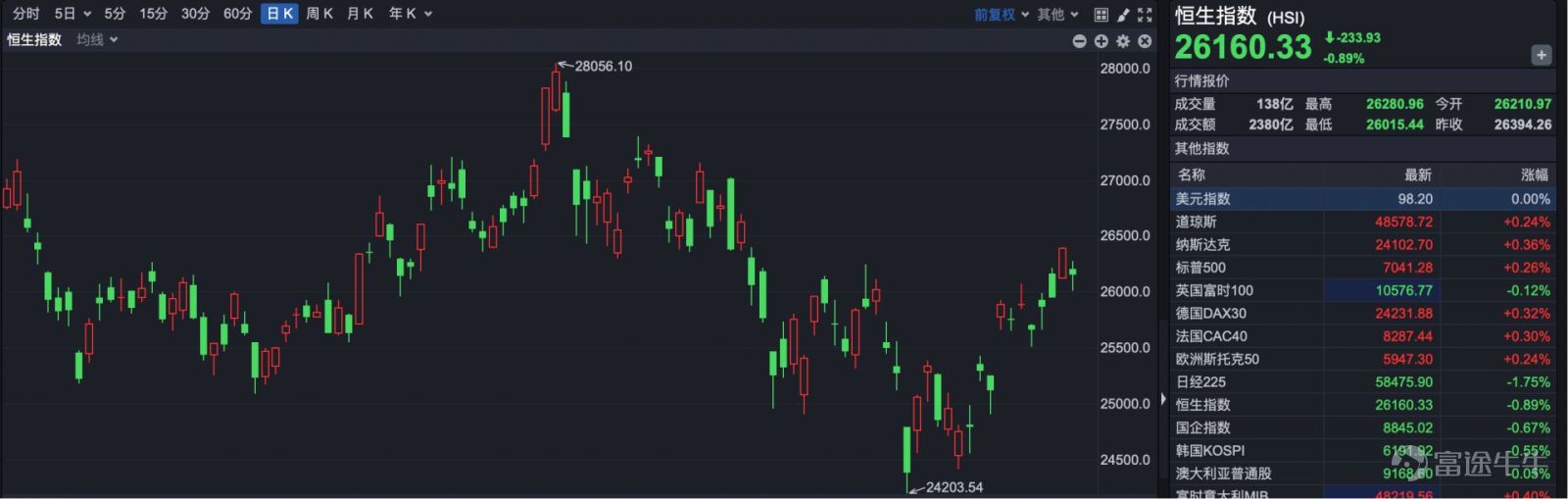Screen dimensions: 1568x499
Task: Select the 美元指数 row
Action: click(x=1363, y=198)
